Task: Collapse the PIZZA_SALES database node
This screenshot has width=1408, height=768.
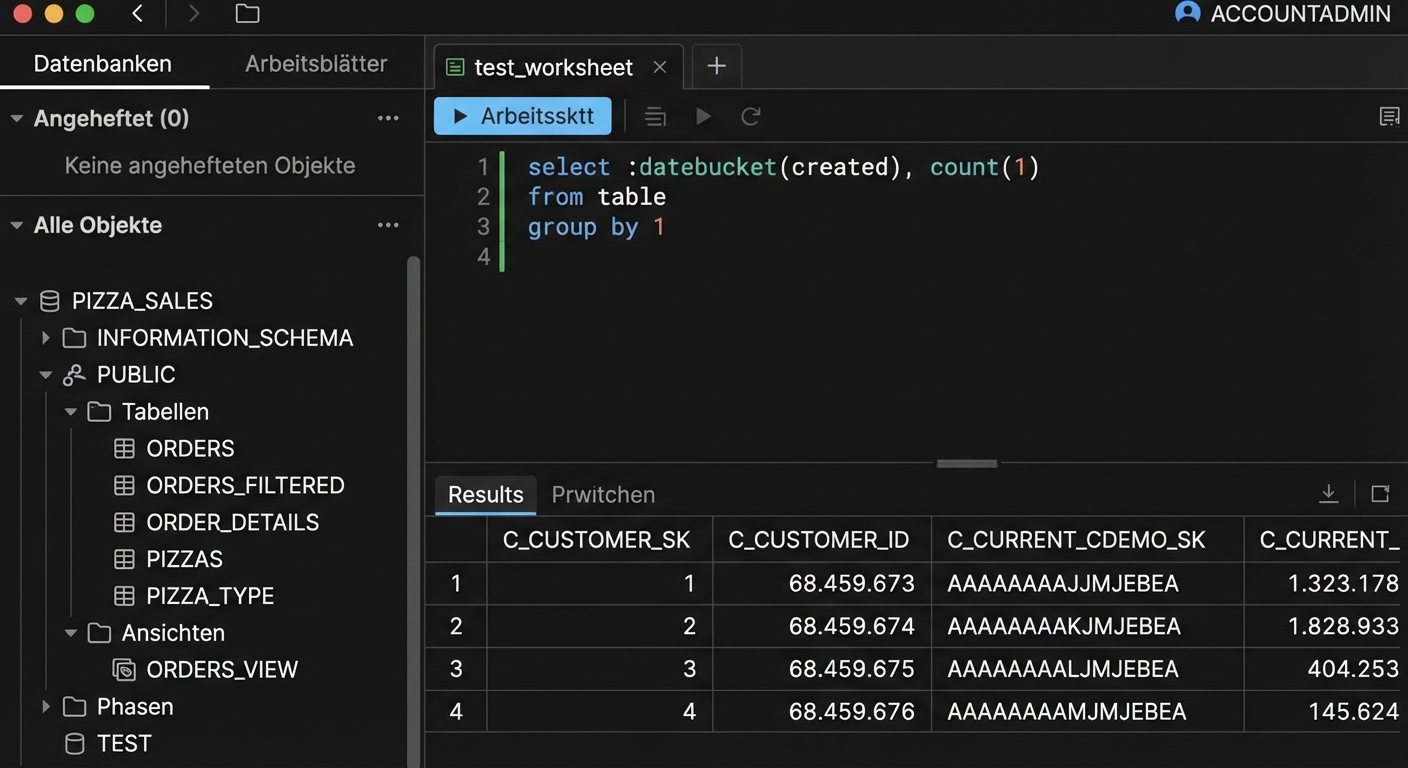Action: tap(21, 301)
